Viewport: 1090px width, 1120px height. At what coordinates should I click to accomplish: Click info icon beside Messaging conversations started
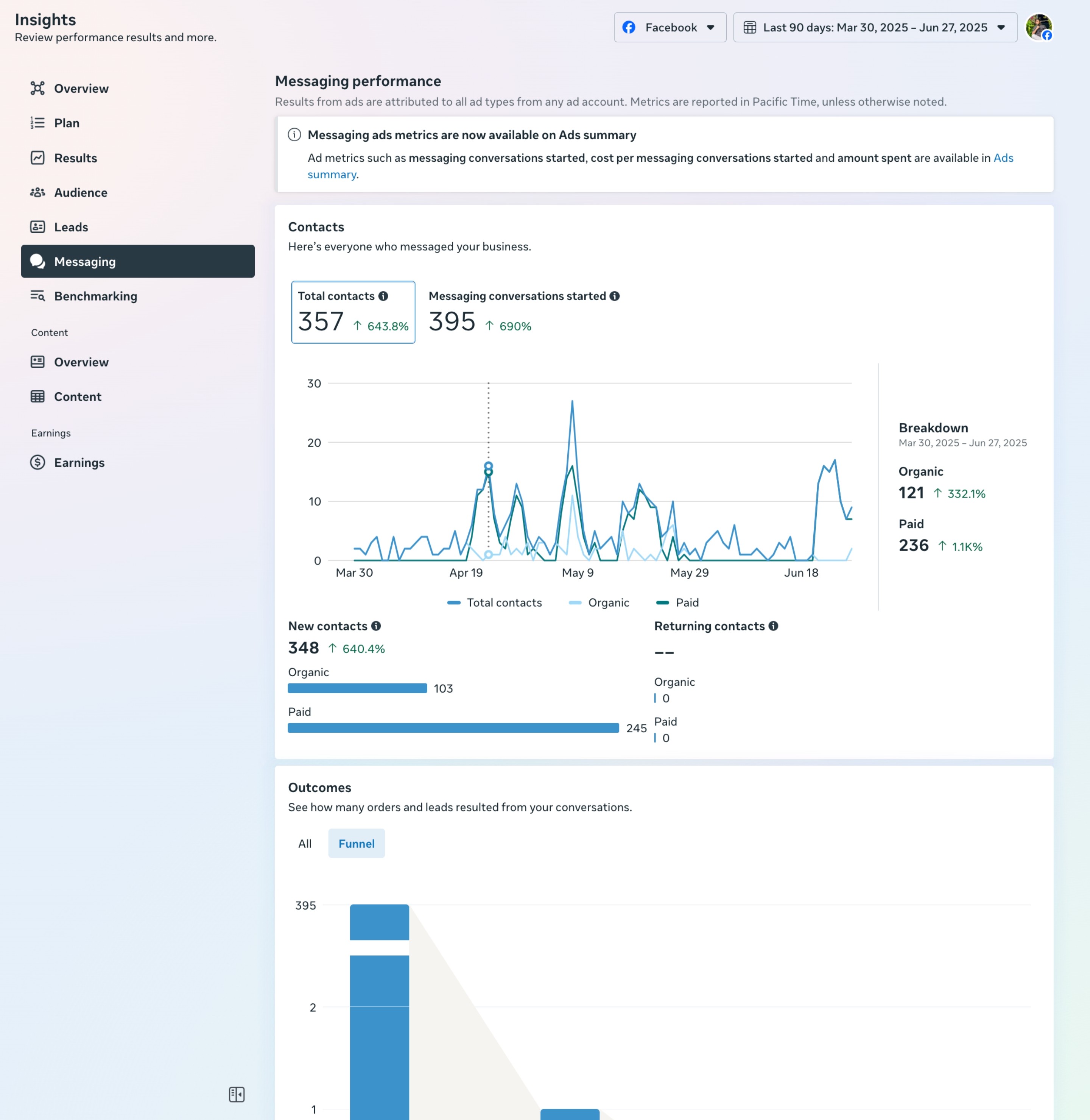pyautogui.click(x=614, y=296)
